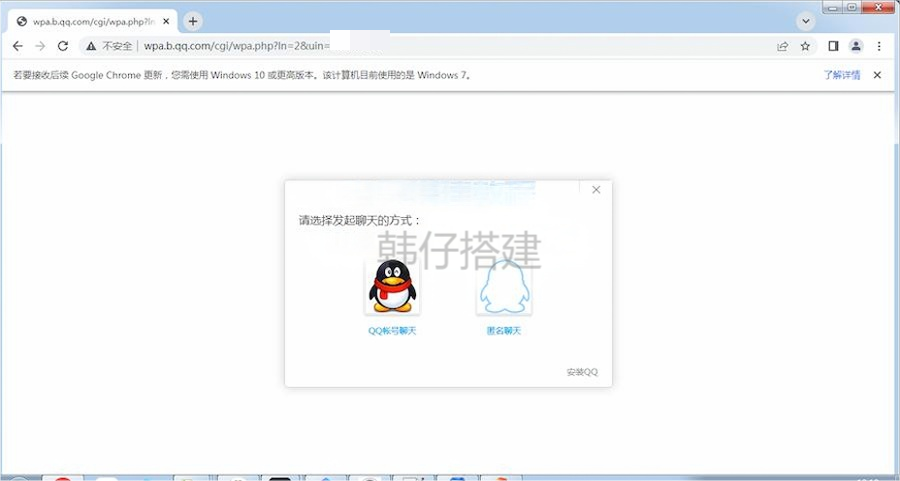Open the 了解详情 link in update banner
Image resolution: width=900 pixels, height=481 pixels.
point(841,75)
